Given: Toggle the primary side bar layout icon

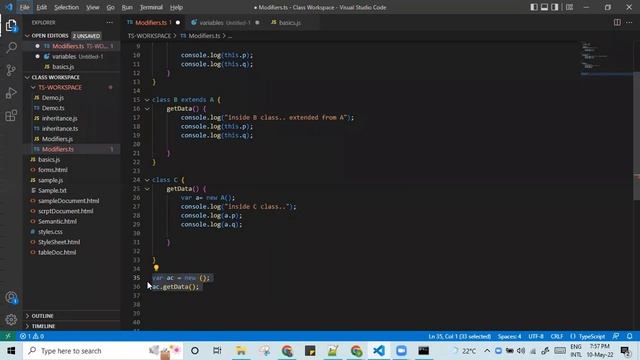Looking at the screenshot, I should 534,7.
